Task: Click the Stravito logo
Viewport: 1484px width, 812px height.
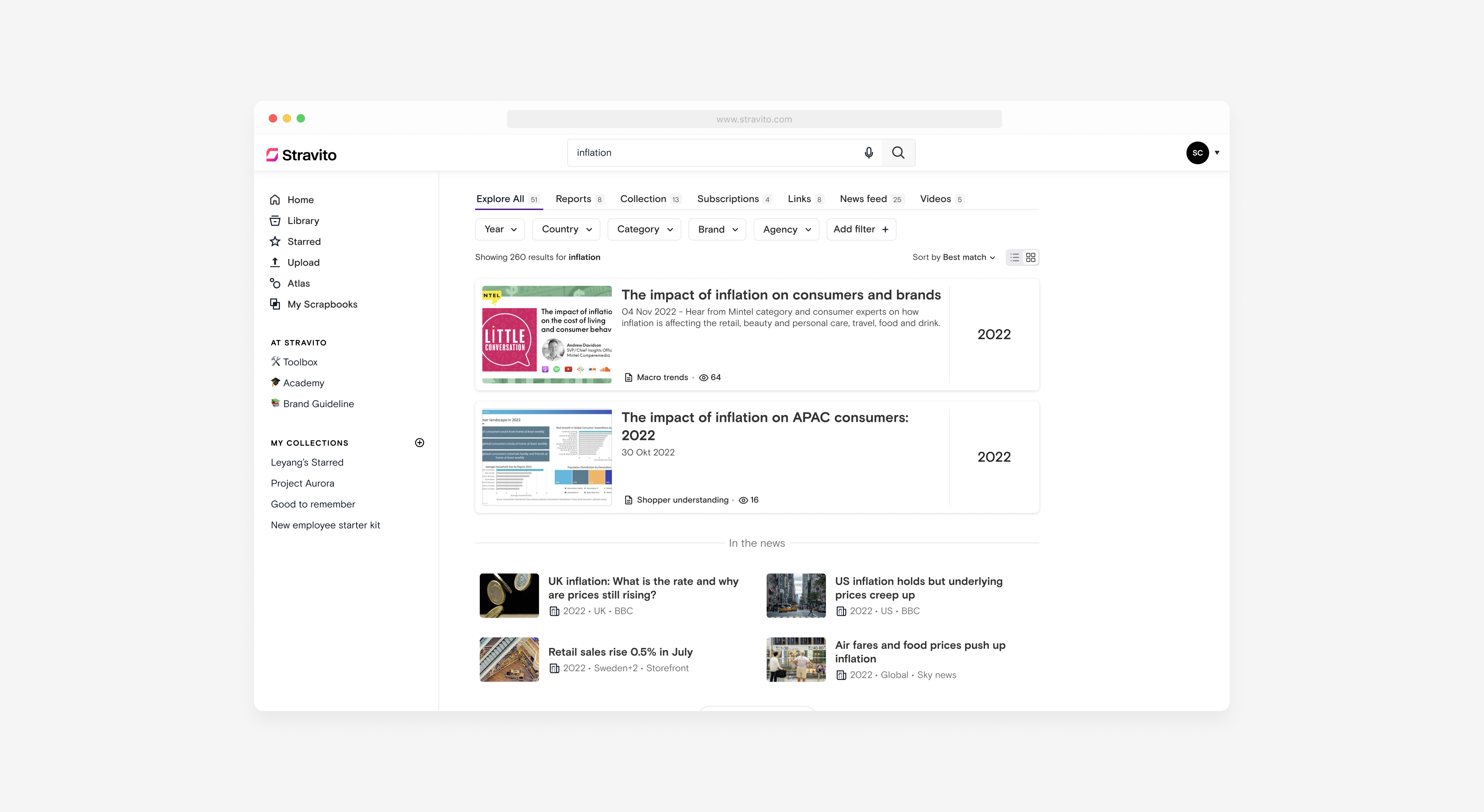Action: pyautogui.click(x=301, y=155)
